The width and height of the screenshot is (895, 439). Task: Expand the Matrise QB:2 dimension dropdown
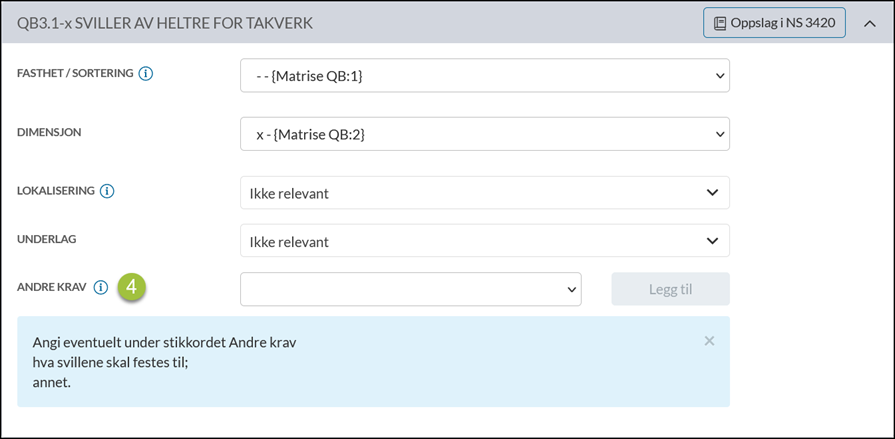coord(484,134)
